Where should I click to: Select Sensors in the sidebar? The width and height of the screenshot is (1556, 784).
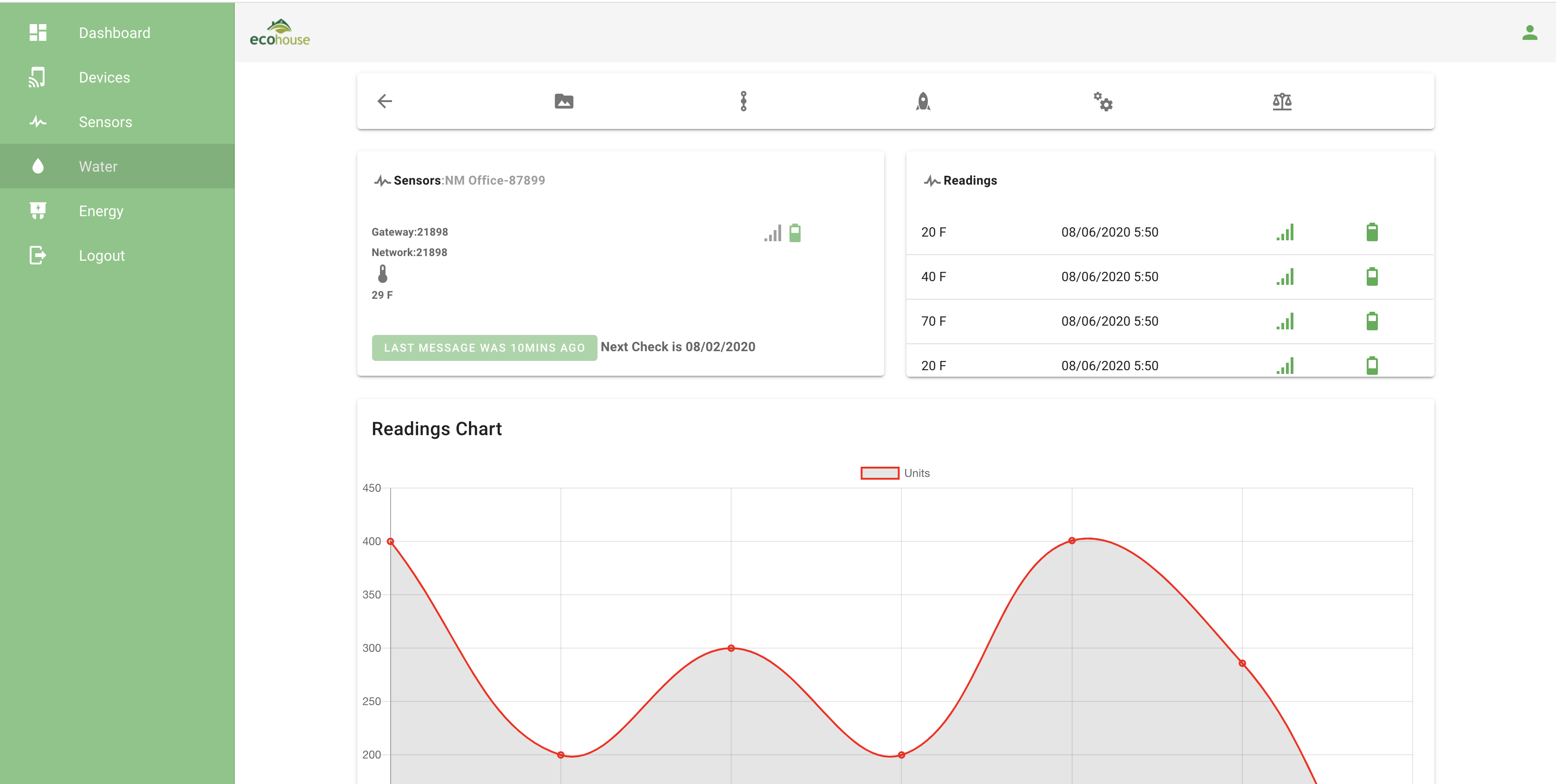(x=105, y=122)
